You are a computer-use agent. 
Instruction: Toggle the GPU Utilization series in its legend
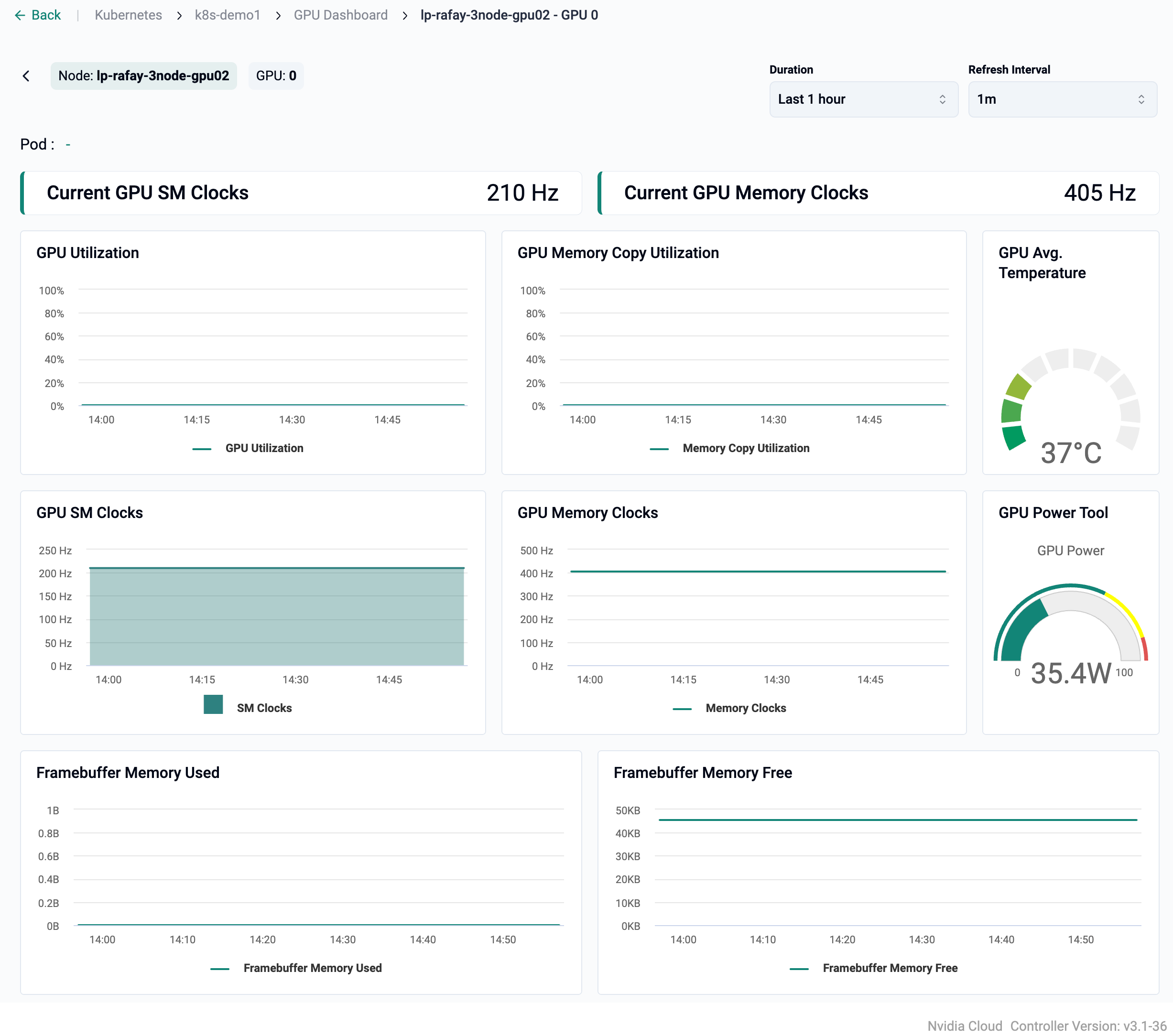[264, 448]
